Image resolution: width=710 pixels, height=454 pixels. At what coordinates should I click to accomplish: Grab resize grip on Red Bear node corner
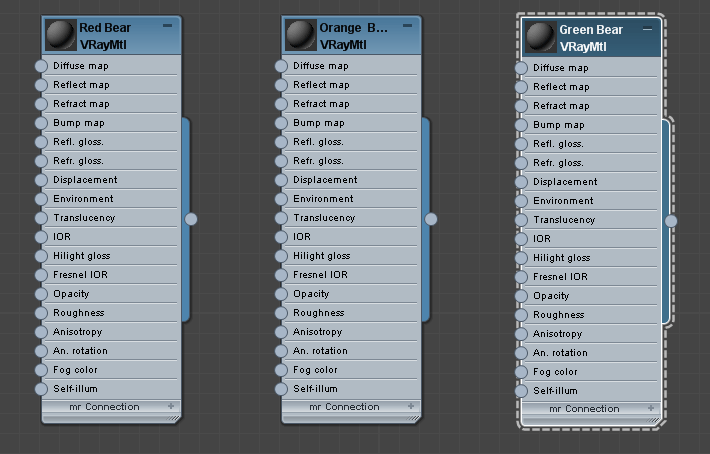click(174, 418)
